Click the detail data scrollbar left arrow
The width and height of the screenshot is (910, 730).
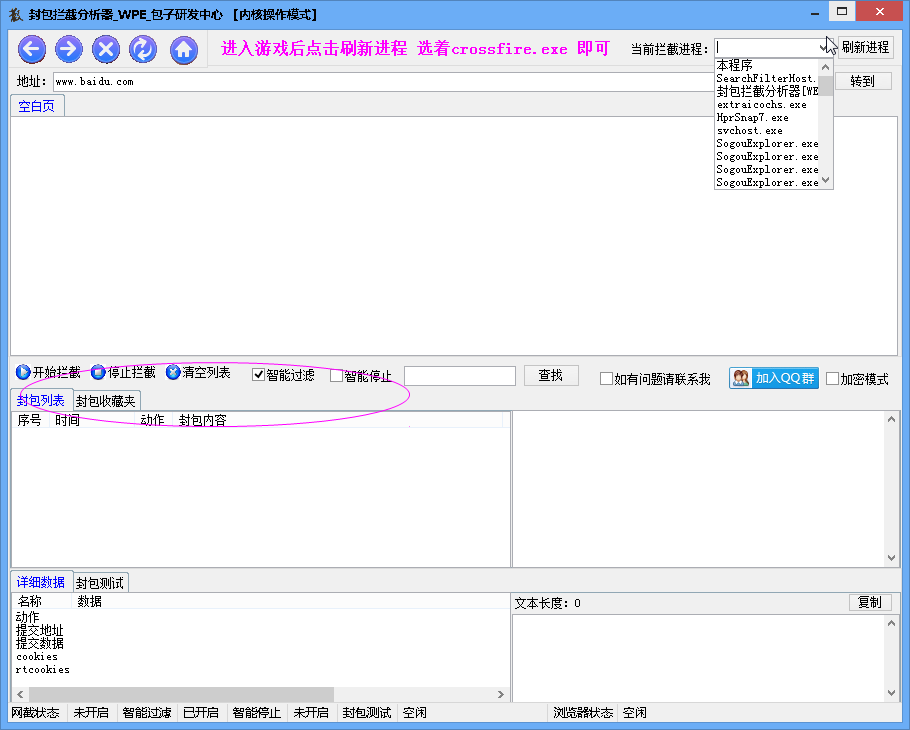pyautogui.click(x=20, y=694)
